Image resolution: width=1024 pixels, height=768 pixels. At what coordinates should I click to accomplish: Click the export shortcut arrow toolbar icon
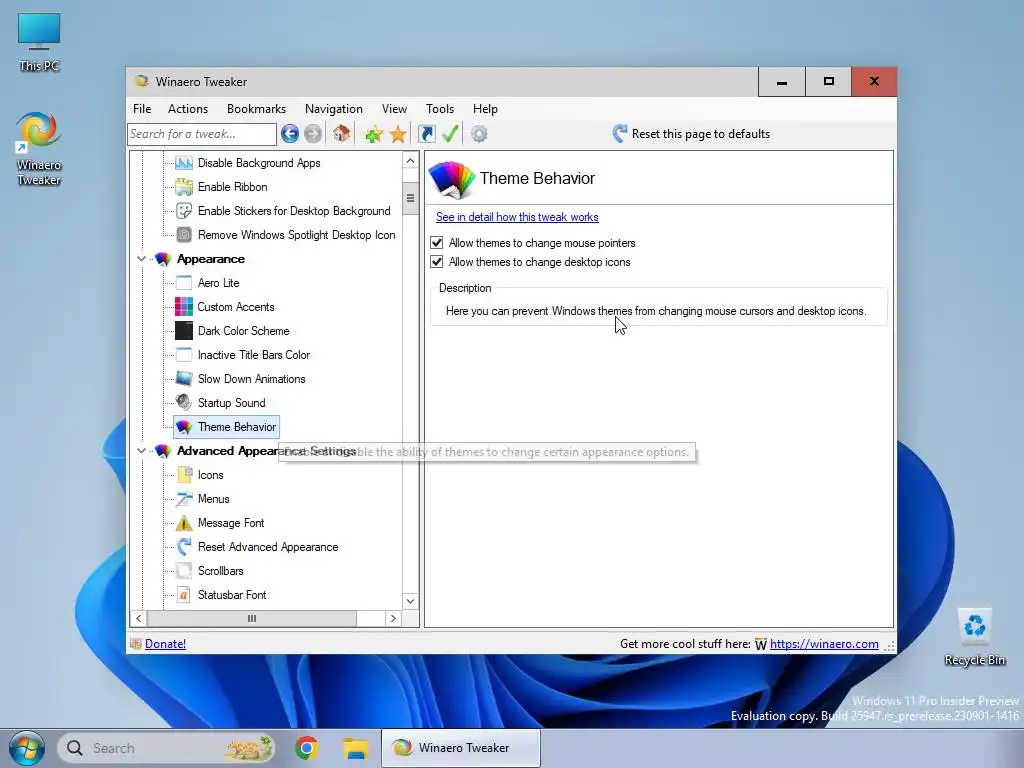tap(427, 134)
